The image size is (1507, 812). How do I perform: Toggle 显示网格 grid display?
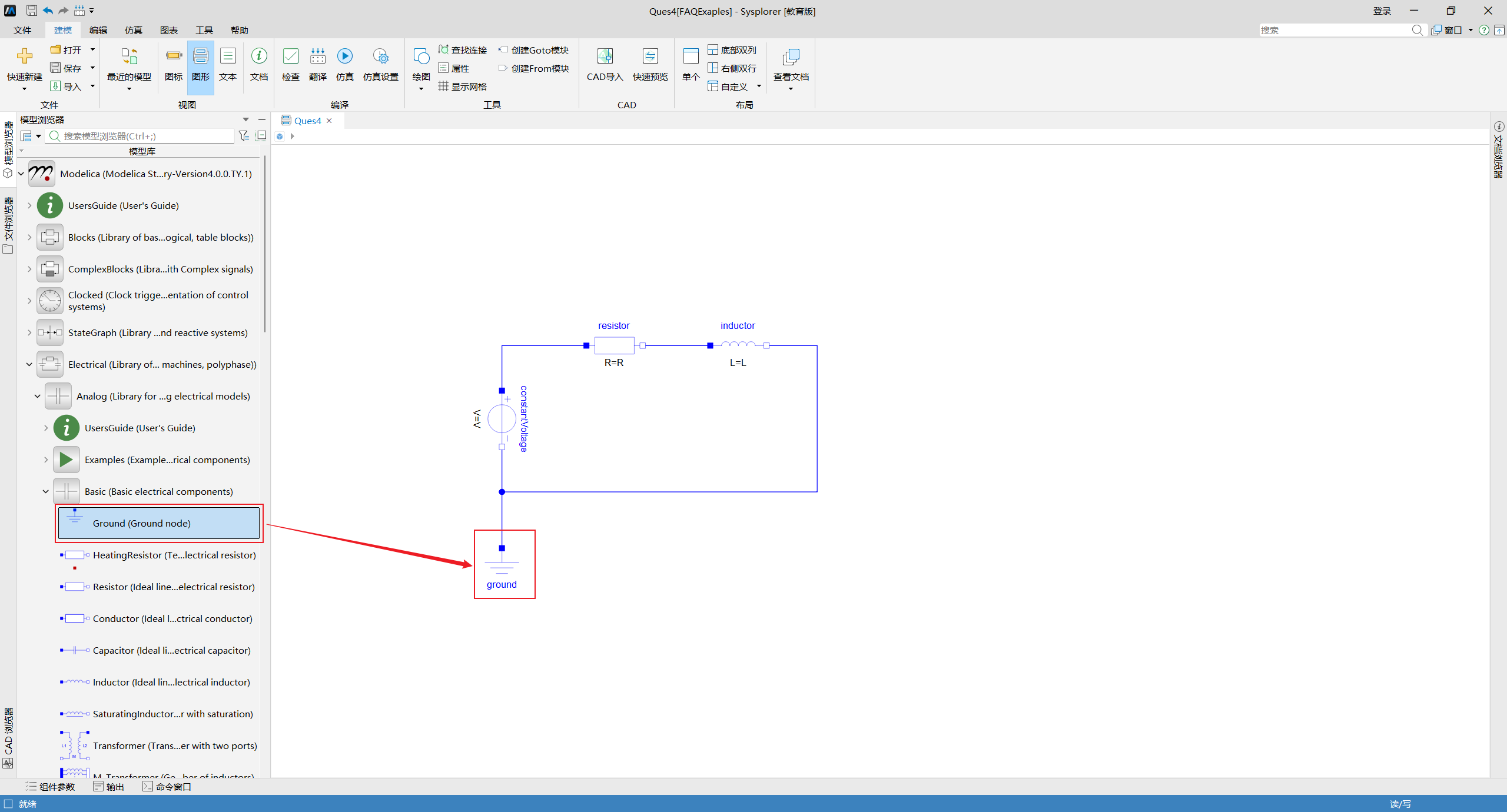coord(463,87)
